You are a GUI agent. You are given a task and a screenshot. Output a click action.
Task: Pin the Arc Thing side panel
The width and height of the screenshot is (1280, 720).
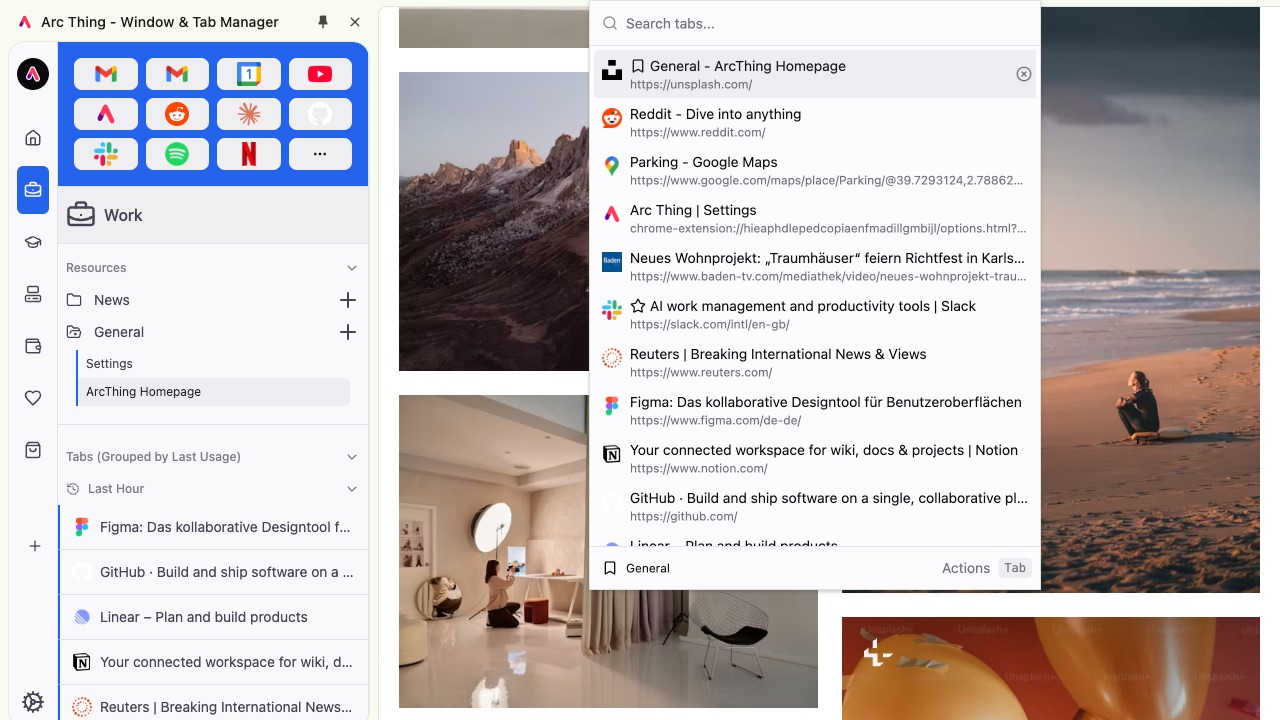coord(322,22)
